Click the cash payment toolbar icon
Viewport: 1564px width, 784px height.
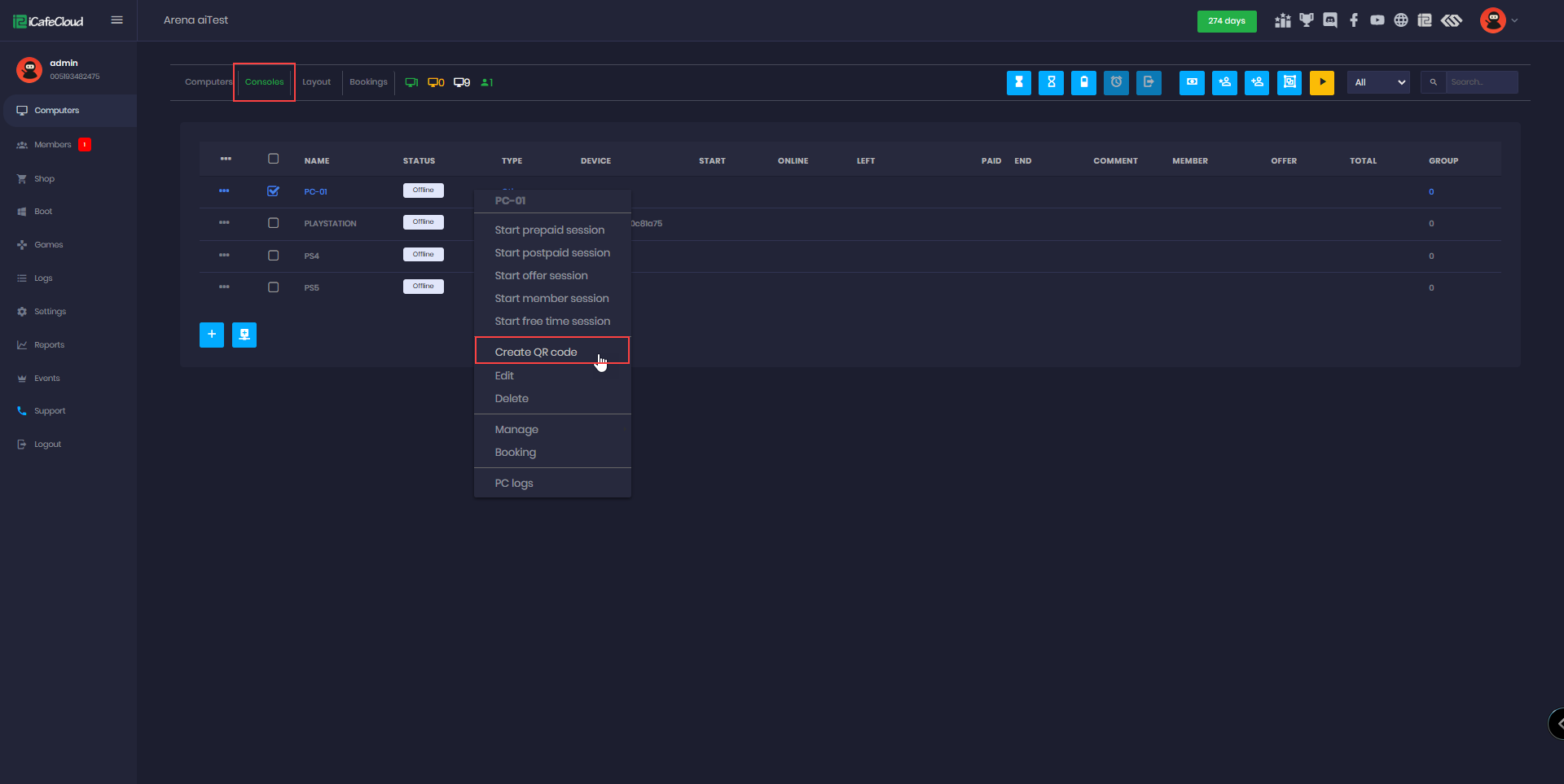coord(1191,82)
